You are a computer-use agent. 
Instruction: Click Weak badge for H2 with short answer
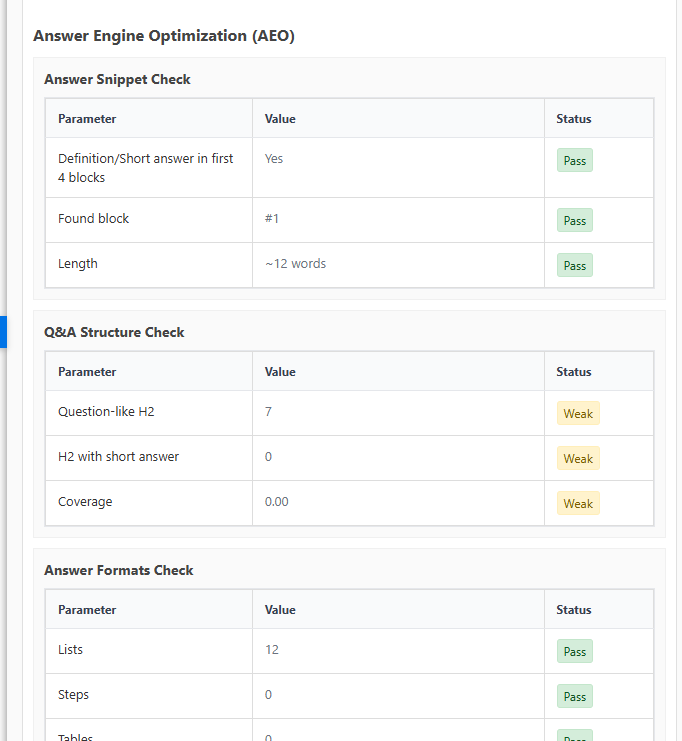coord(578,458)
